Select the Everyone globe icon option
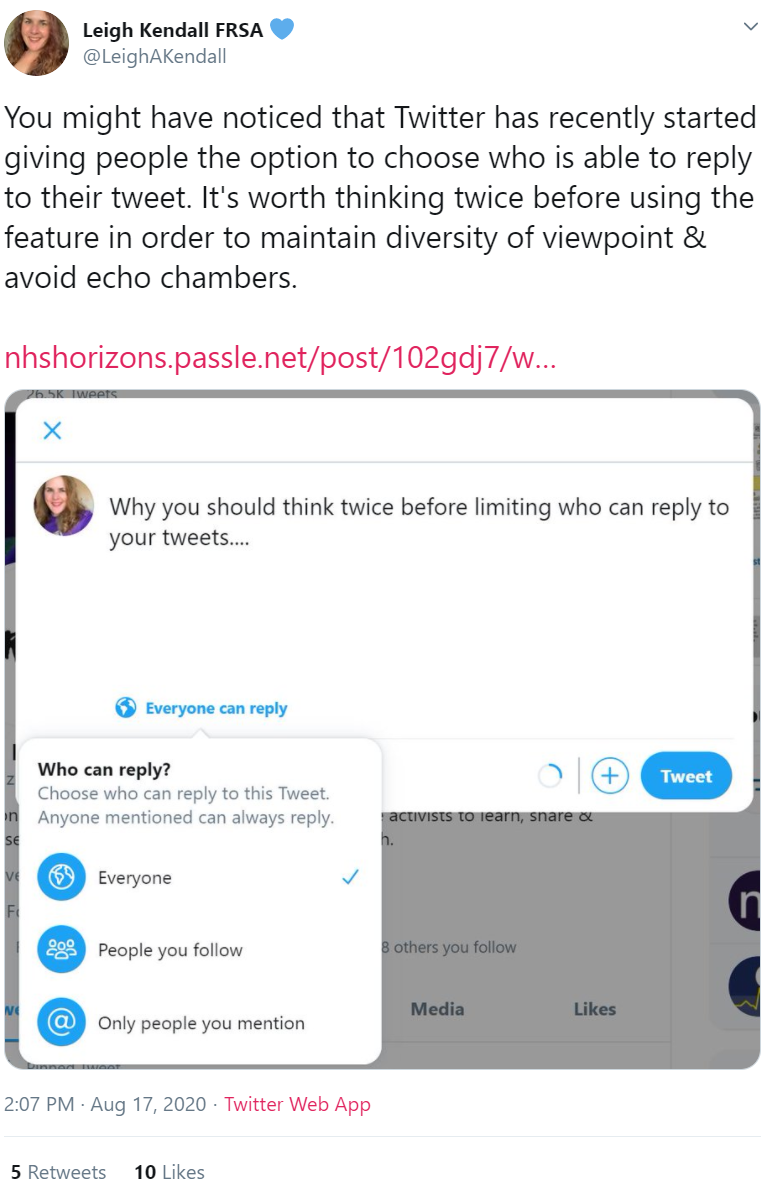Screen dimensions: 775x1195 point(62,877)
